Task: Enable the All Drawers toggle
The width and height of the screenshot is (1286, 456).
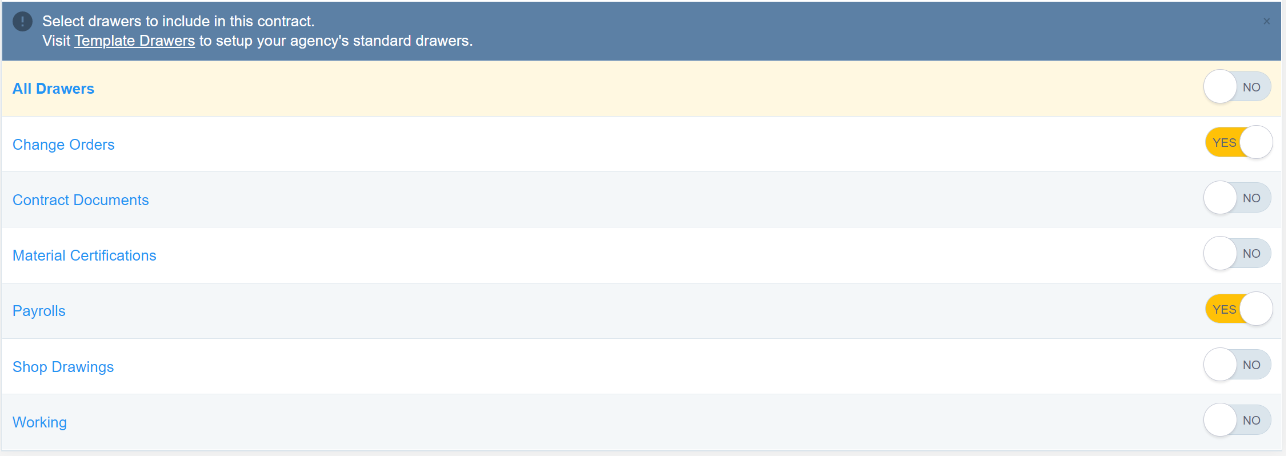Action: tap(1237, 88)
